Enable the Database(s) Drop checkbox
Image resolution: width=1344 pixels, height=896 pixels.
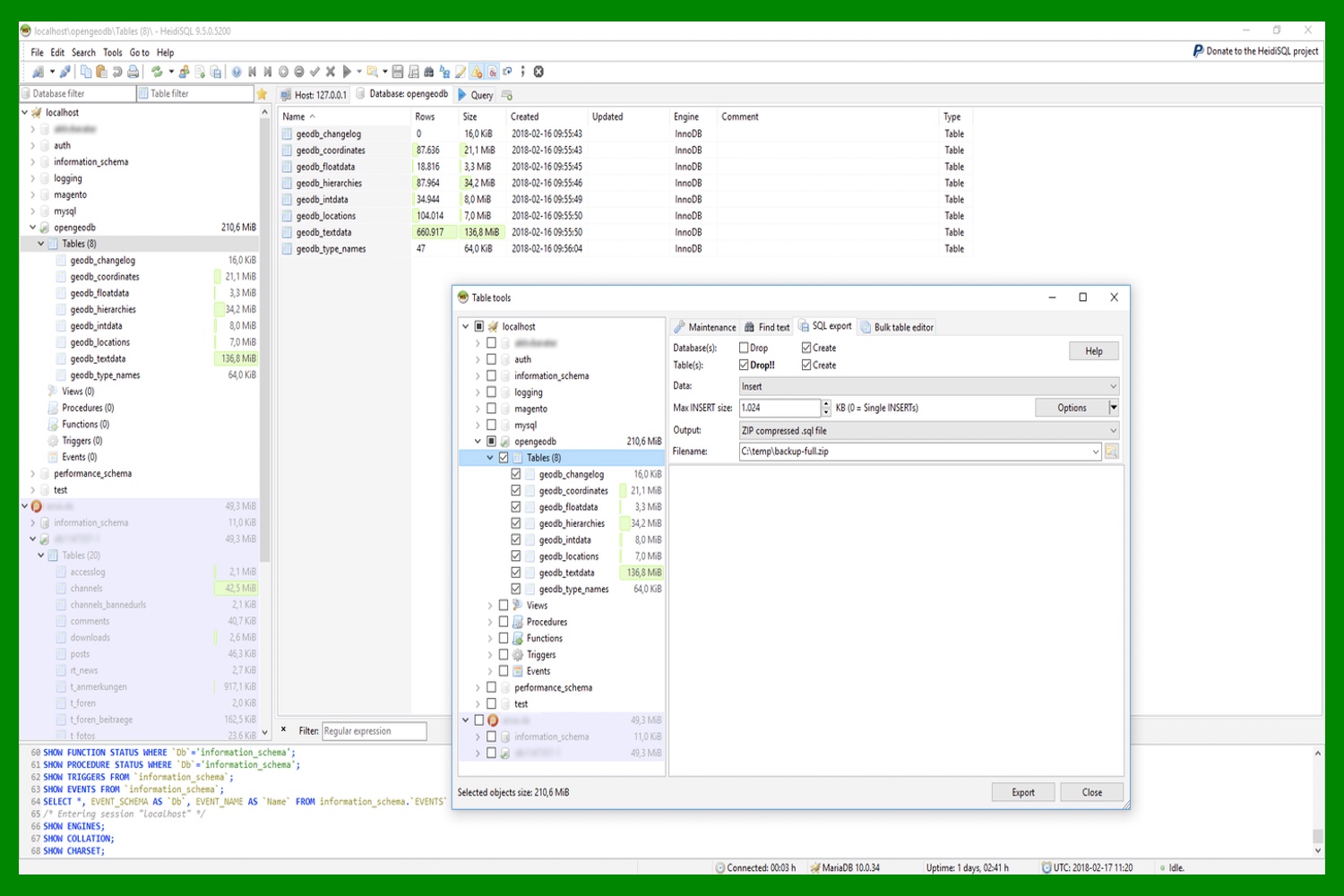point(744,348)
